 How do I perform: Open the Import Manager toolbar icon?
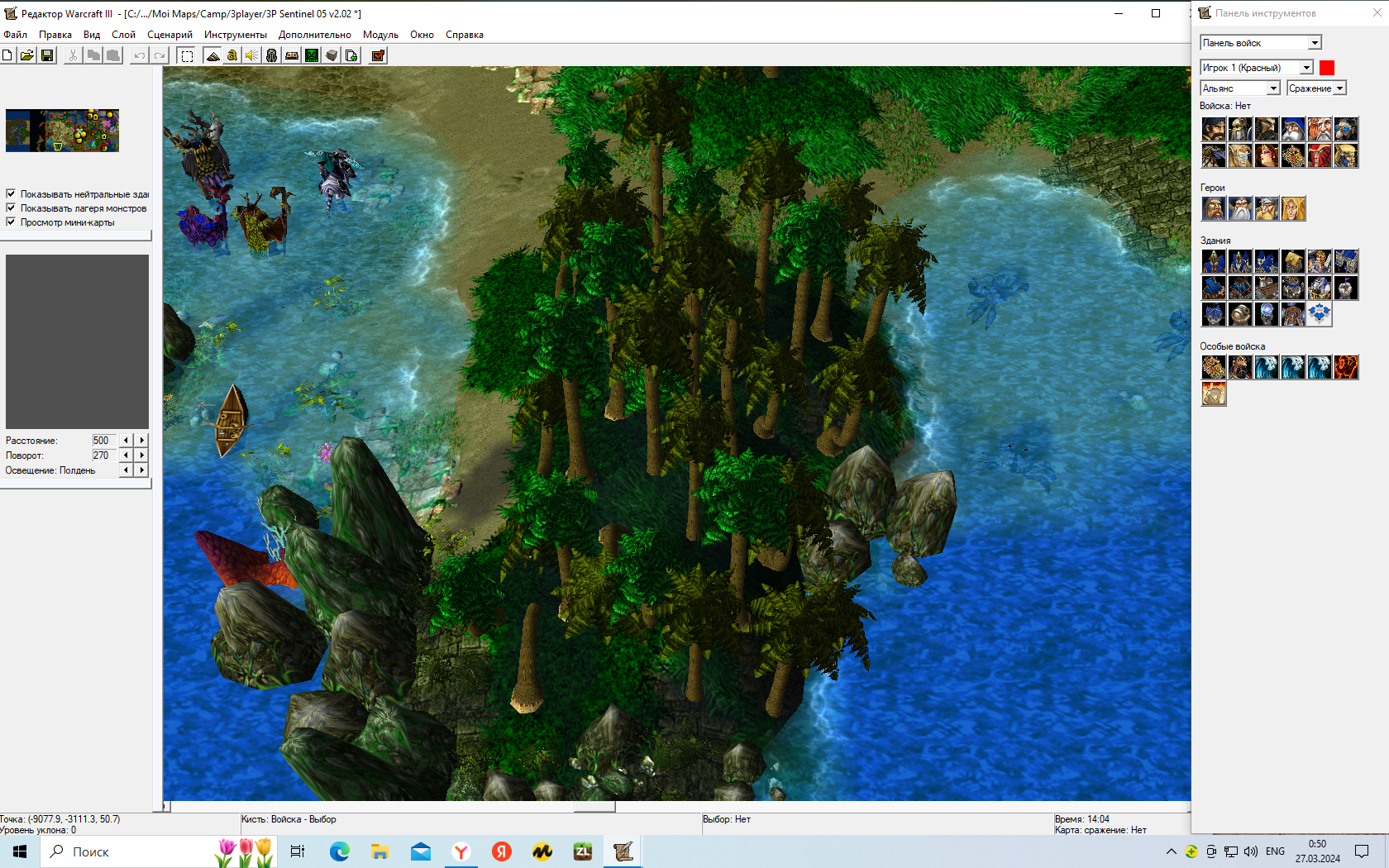351,55
